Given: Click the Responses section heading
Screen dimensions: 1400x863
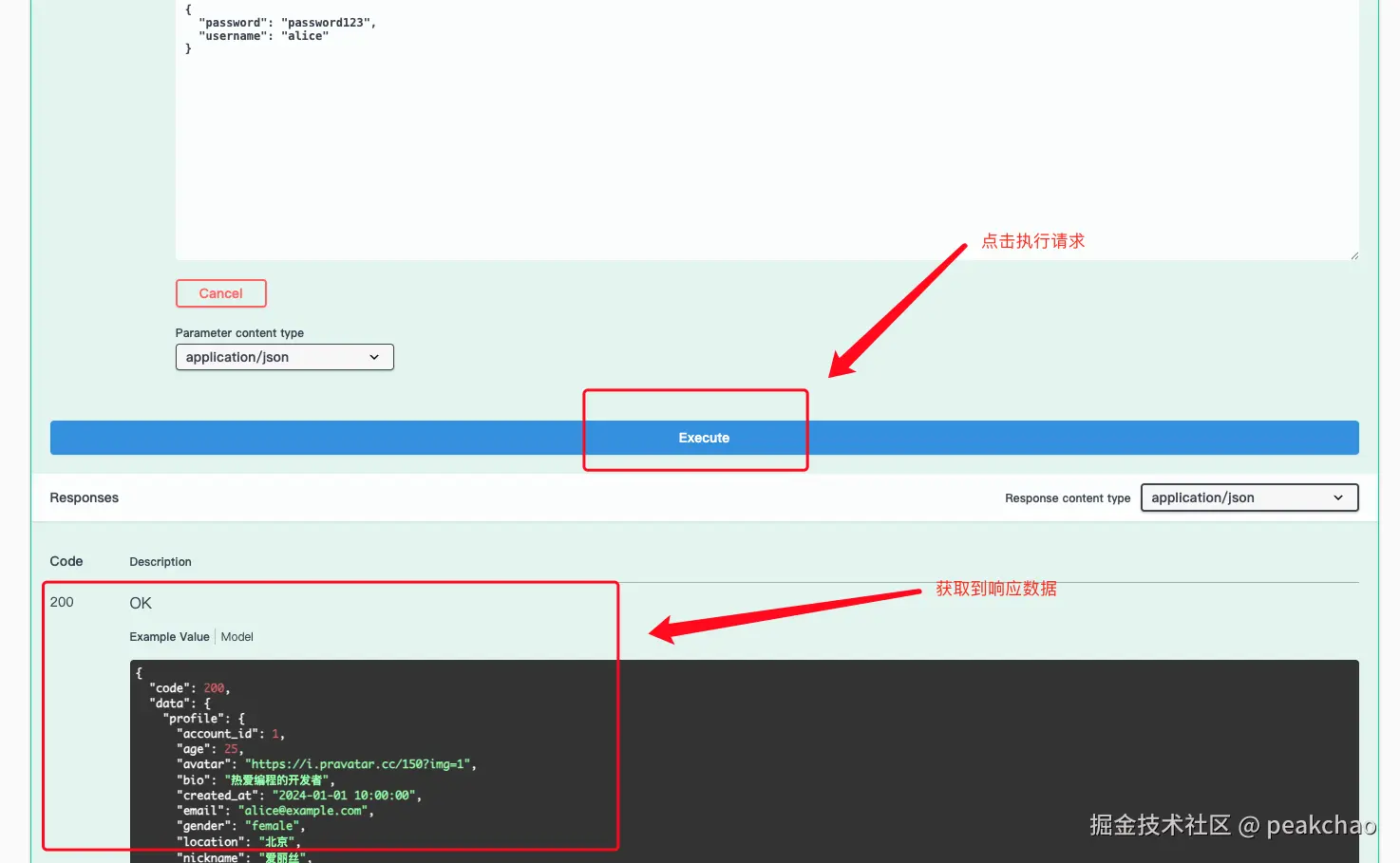Looking at the screenshot, I should click(85, 497).
